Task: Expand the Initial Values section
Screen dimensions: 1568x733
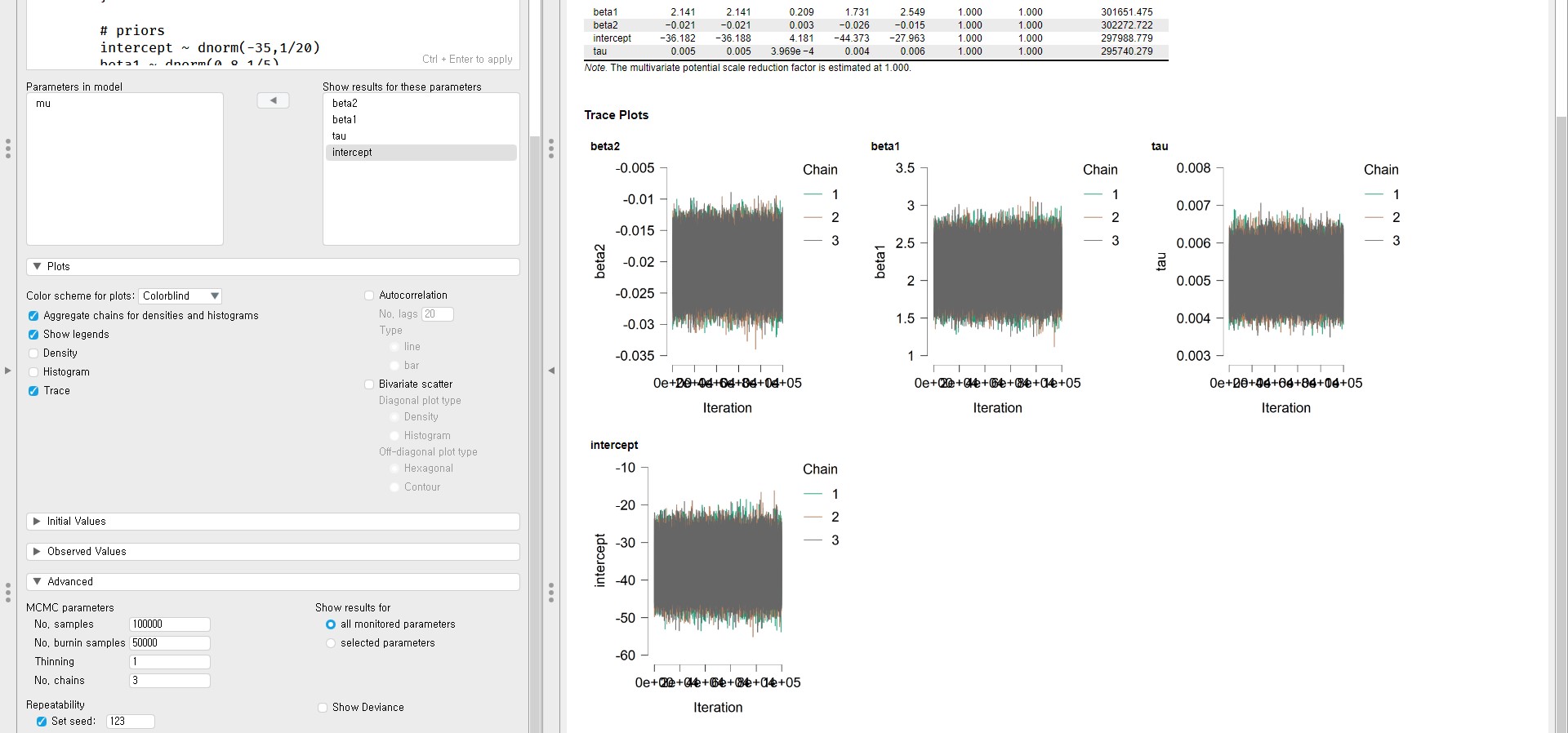Action: [x=38, y=522]
